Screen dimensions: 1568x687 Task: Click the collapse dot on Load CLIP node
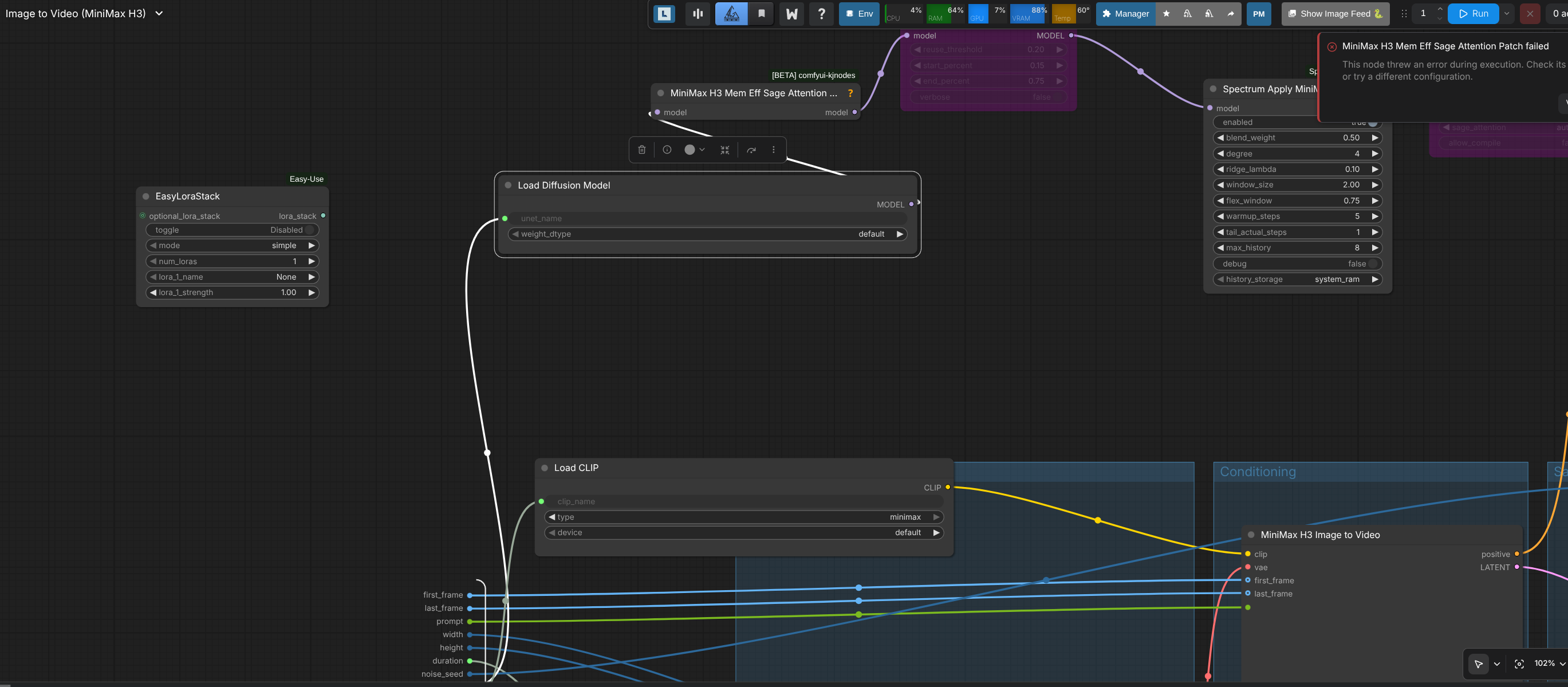(x=544, y=468)
